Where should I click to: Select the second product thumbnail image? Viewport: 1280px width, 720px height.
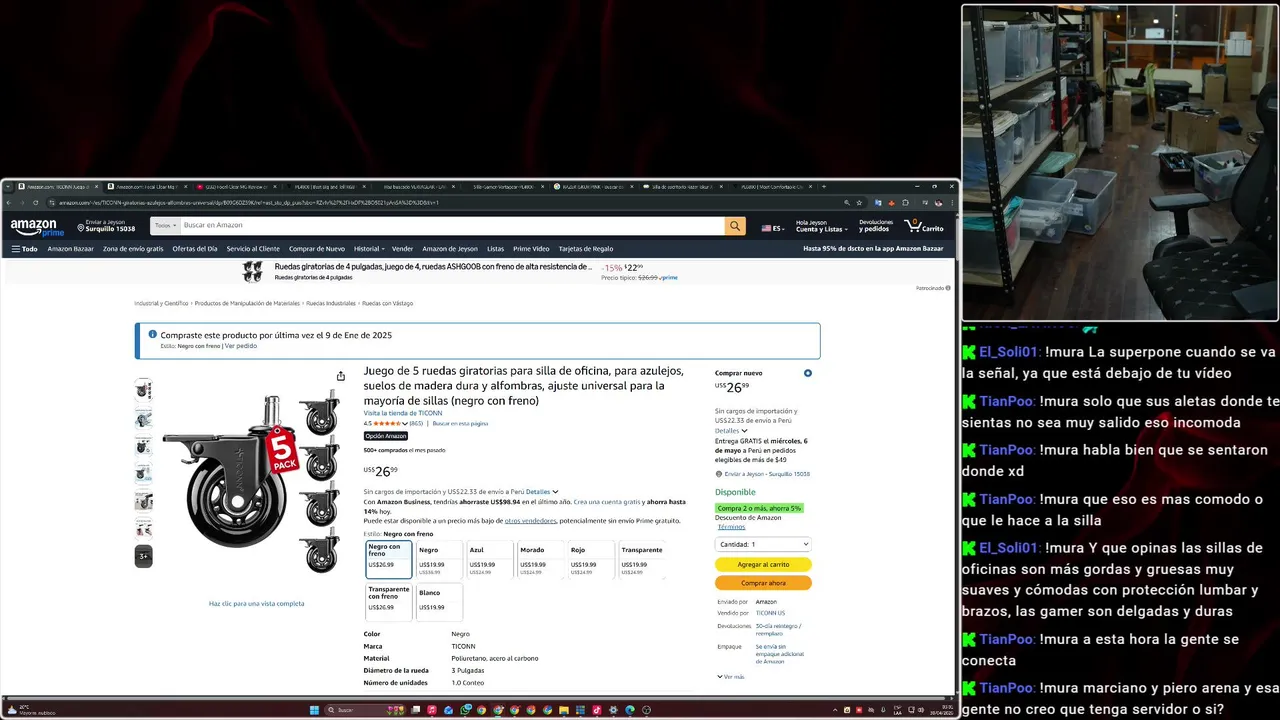coord(144,418)
